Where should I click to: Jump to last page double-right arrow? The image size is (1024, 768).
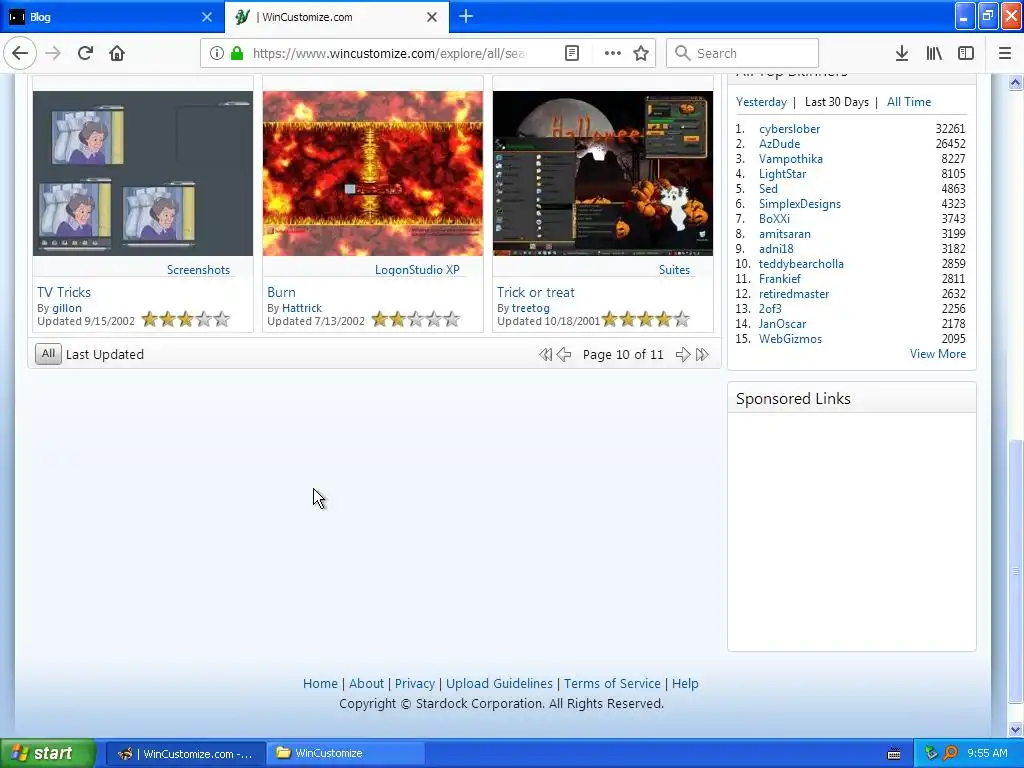702,355
